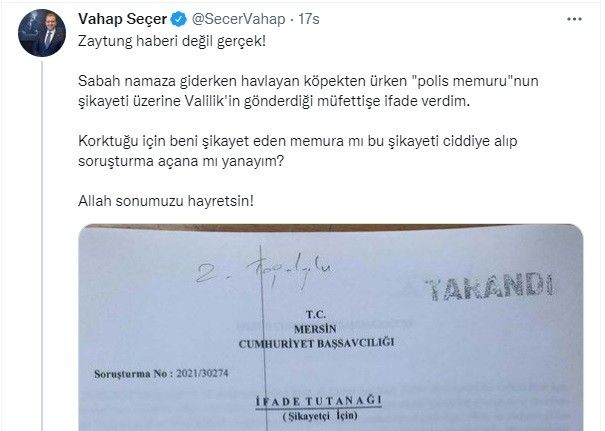
Task: Open the @SecerVahap handle link
Action: coord(238,19)
